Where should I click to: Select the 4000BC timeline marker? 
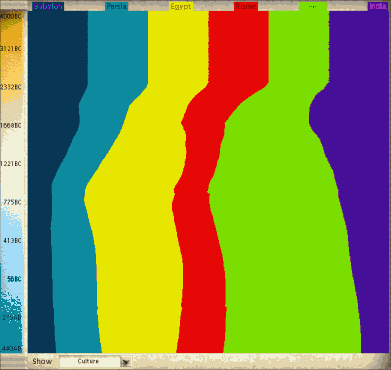point(11,16)
